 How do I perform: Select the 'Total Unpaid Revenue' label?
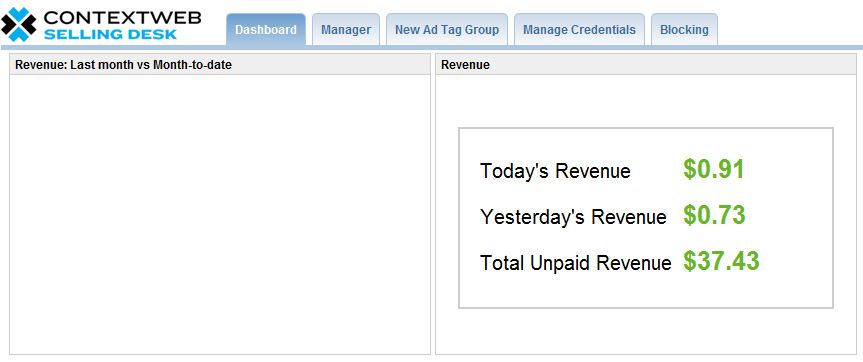pyautogui.click(x=576, y=262)
